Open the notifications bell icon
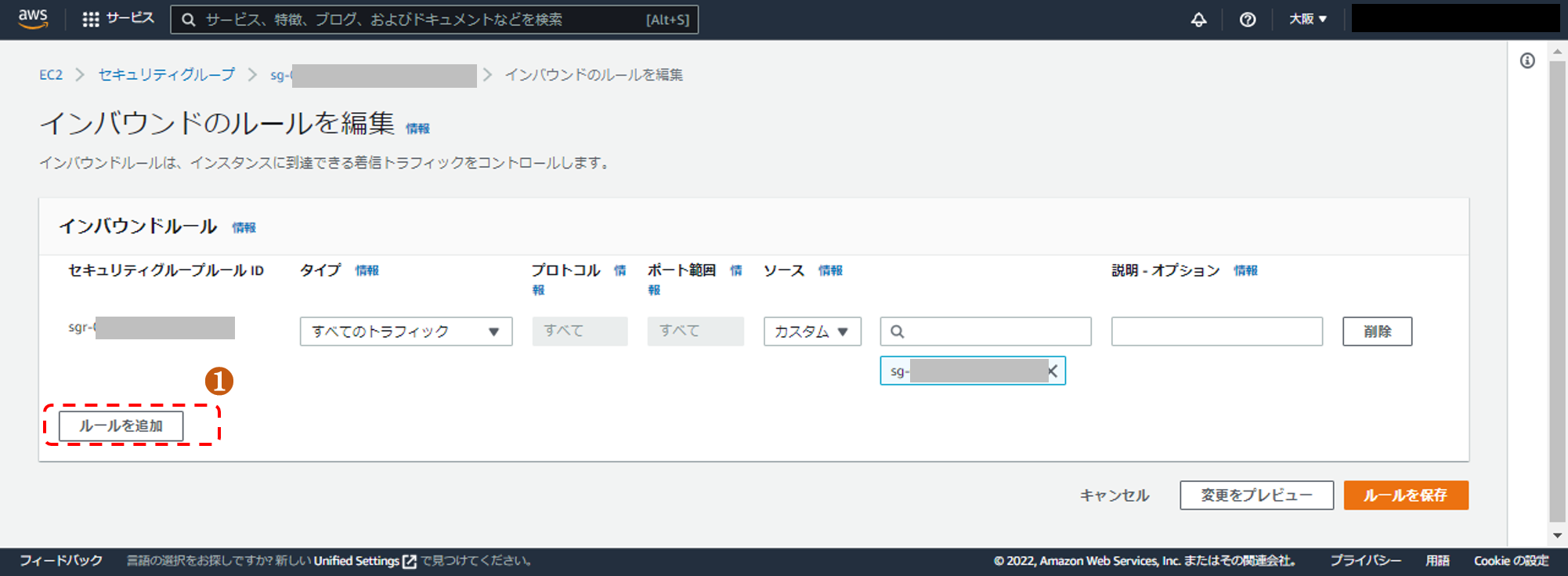This screenshot has height=576, width=1568. (1198, 20)
